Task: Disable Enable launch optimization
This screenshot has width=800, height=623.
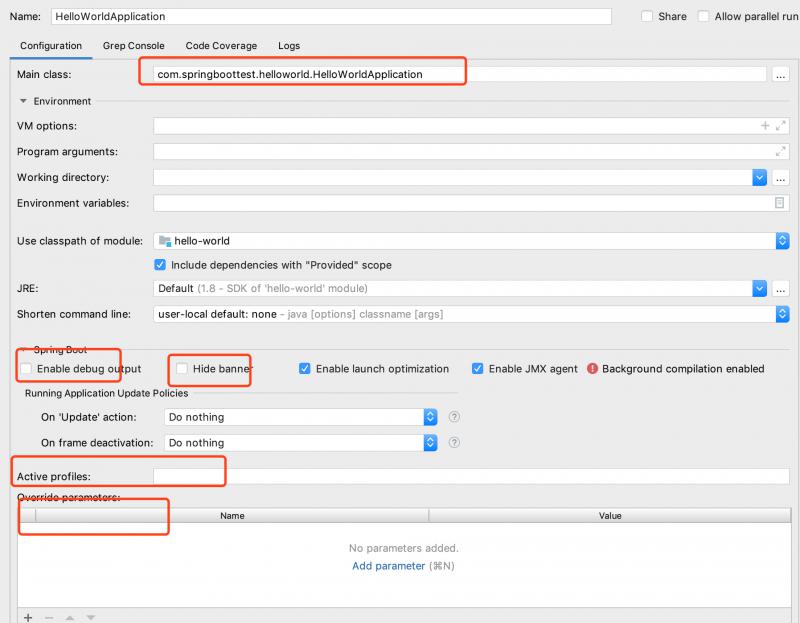Action: coord(305,368)
